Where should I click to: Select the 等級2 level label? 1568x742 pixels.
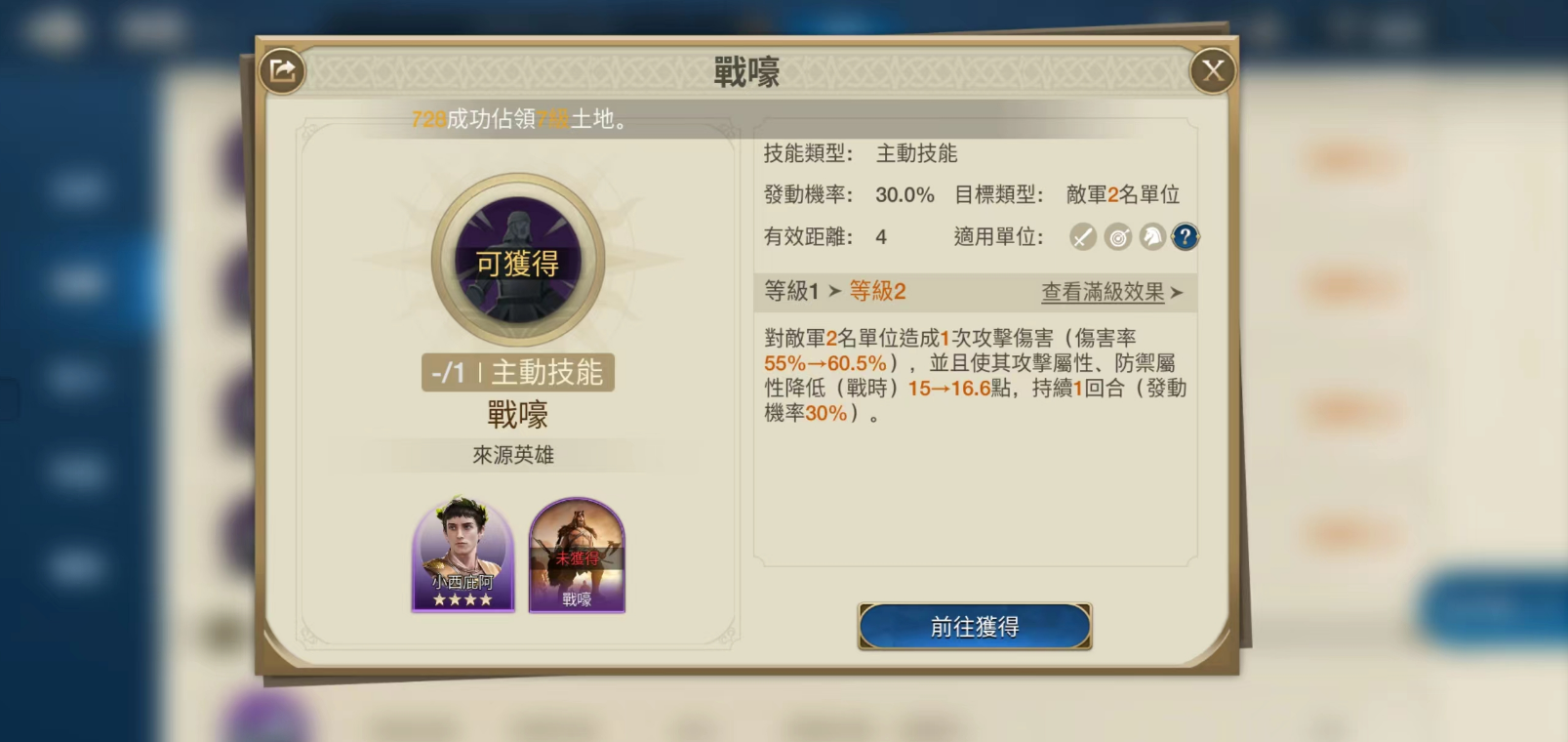click(877, 291)
